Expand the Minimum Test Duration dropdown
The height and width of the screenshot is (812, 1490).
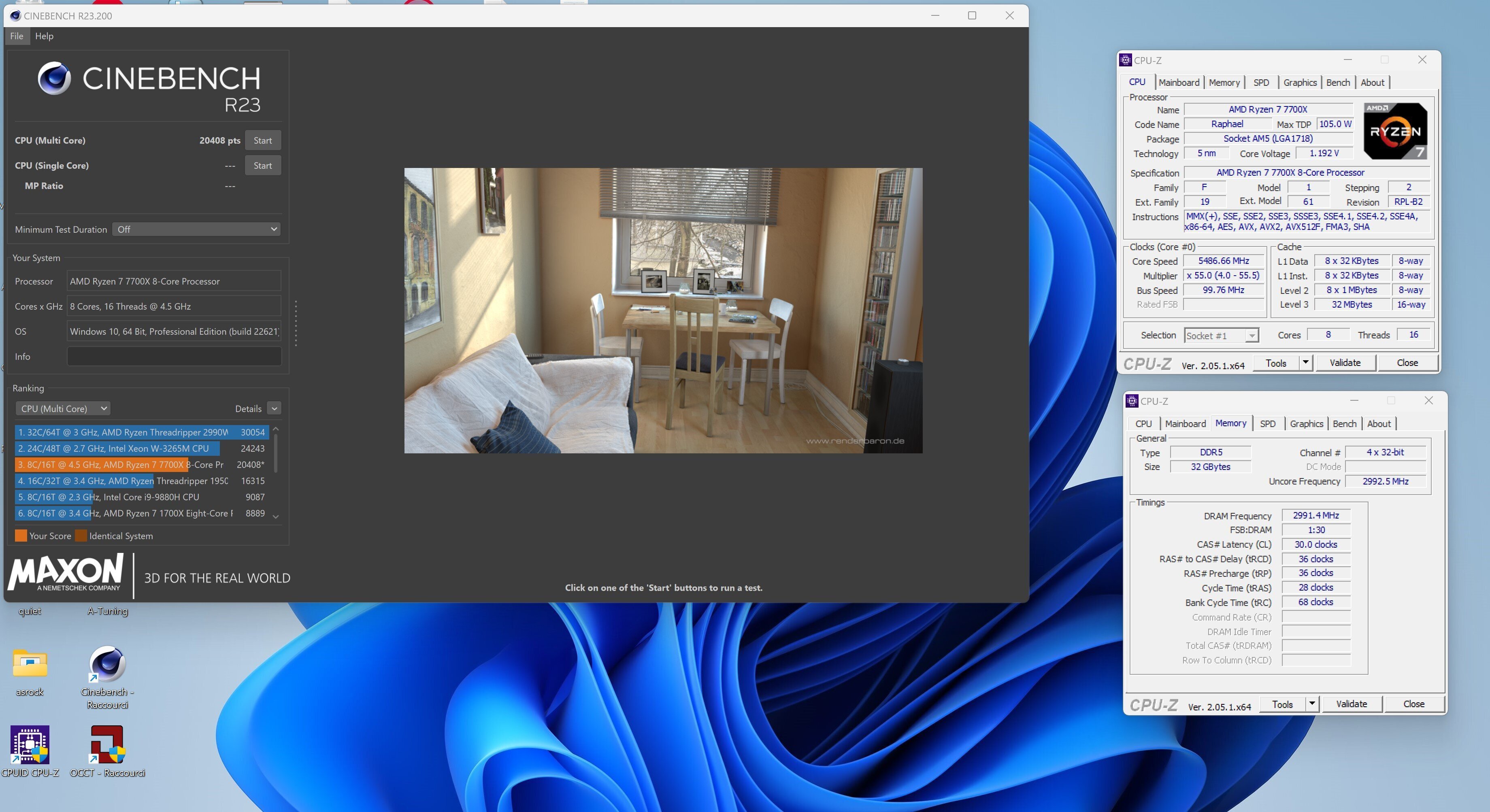click(x=197, y=229)
